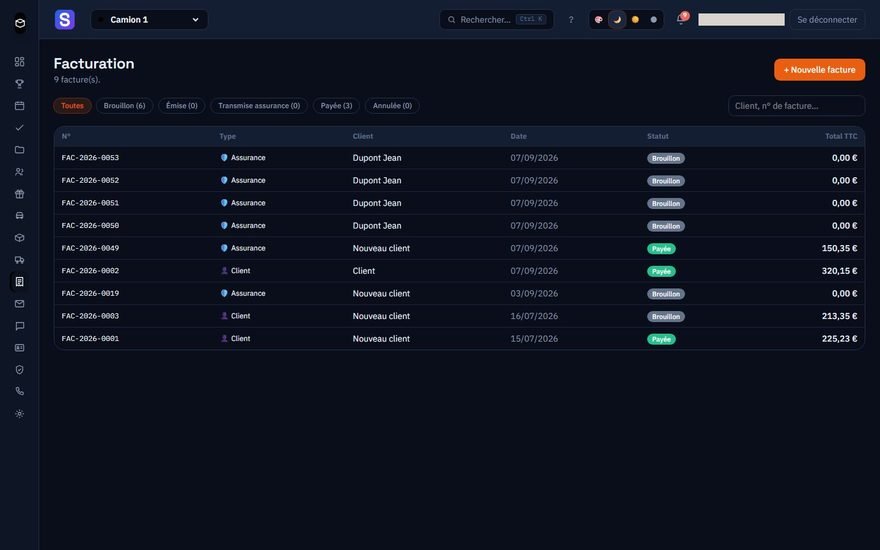The height and width of the screenshot is (550, 880).
Task: Click the Dupont Jean client on FAC-2026-0053
Action: (377, 158)
